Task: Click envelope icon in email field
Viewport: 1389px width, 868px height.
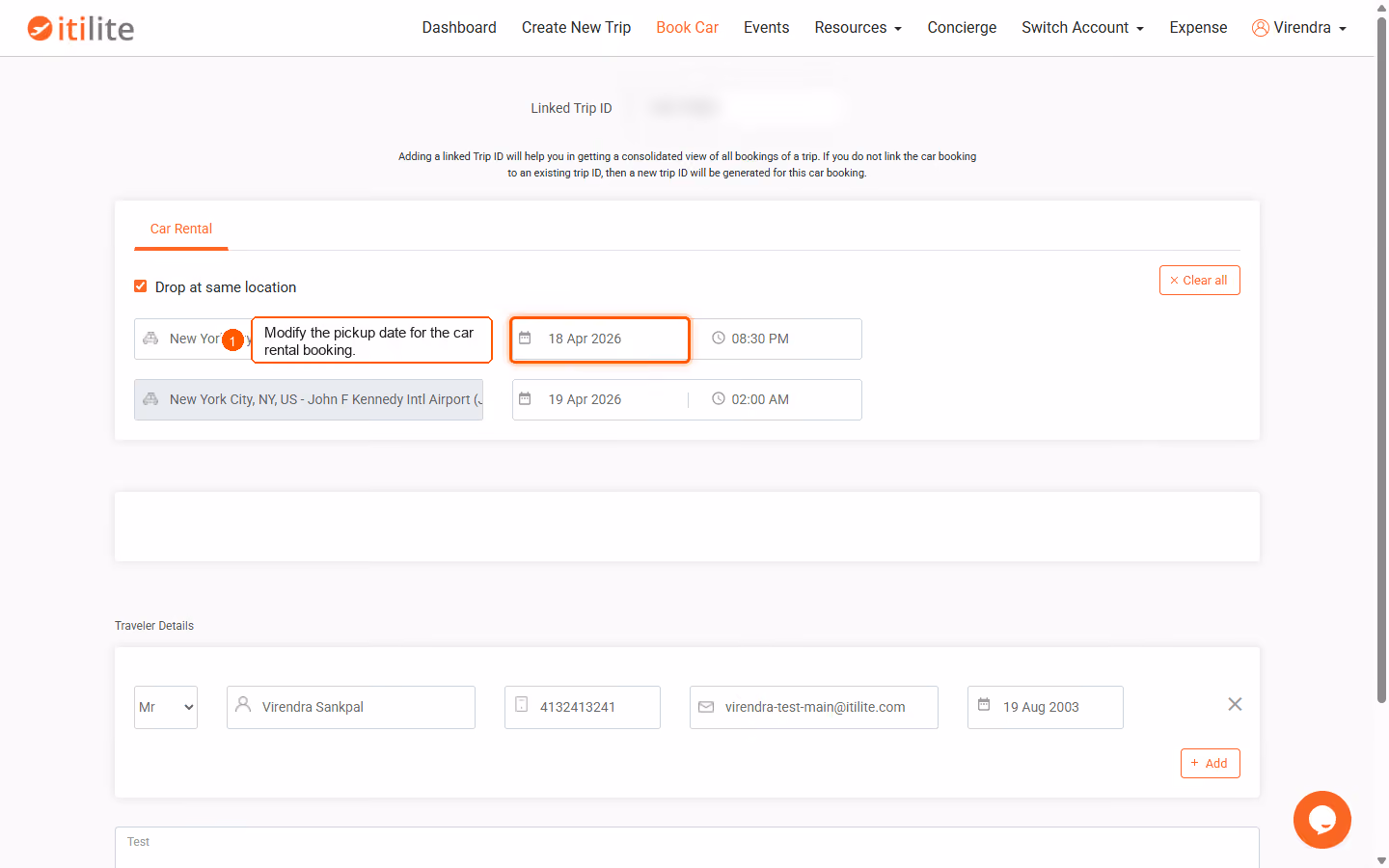Action: [x=706, y=707]
